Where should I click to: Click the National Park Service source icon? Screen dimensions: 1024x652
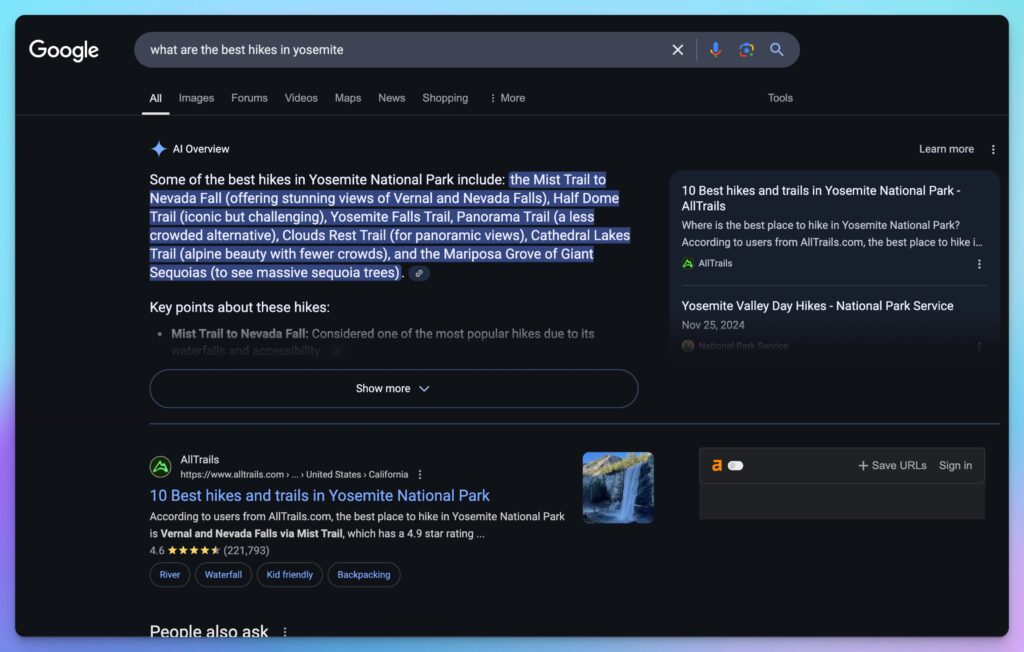coord(687,345)
